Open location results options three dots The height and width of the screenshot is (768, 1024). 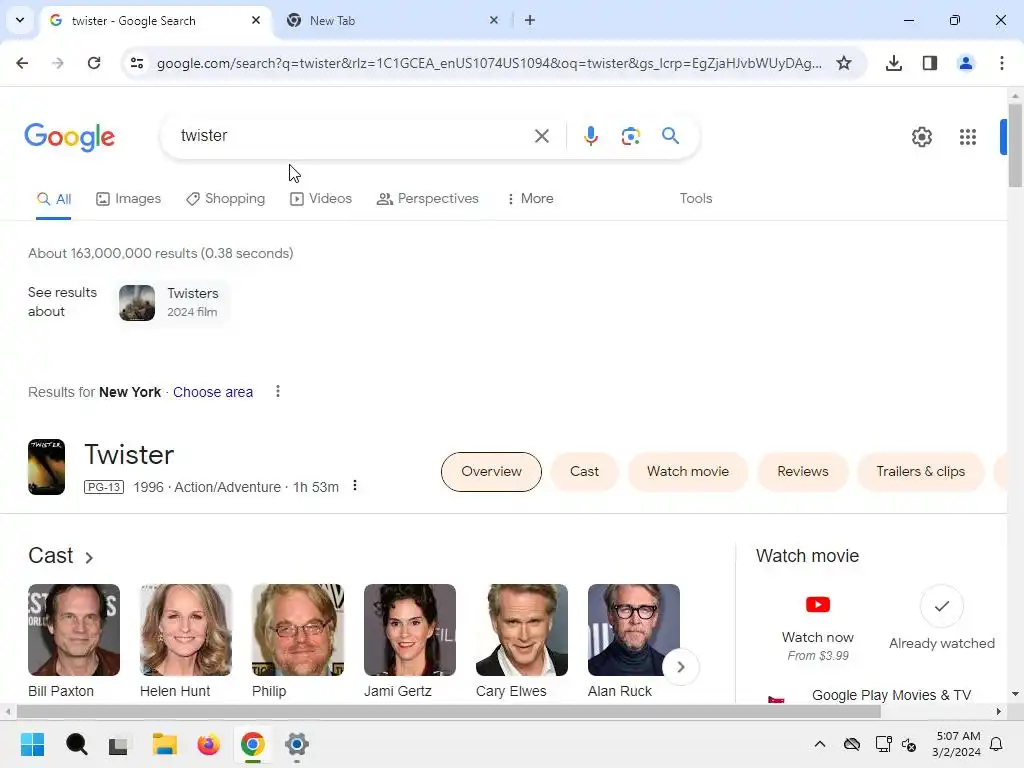pyautogui.click(x=278, y=391)
